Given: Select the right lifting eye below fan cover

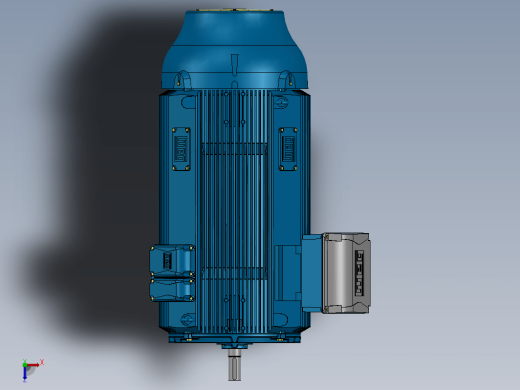Looking at the screenshot, I should point(286,81).
